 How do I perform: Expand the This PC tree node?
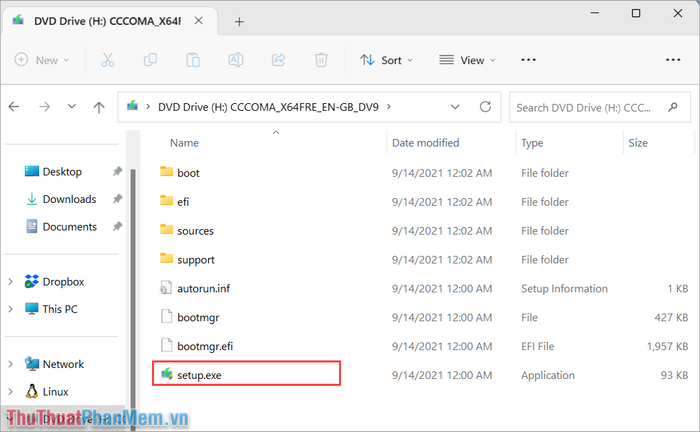[11, 309]
